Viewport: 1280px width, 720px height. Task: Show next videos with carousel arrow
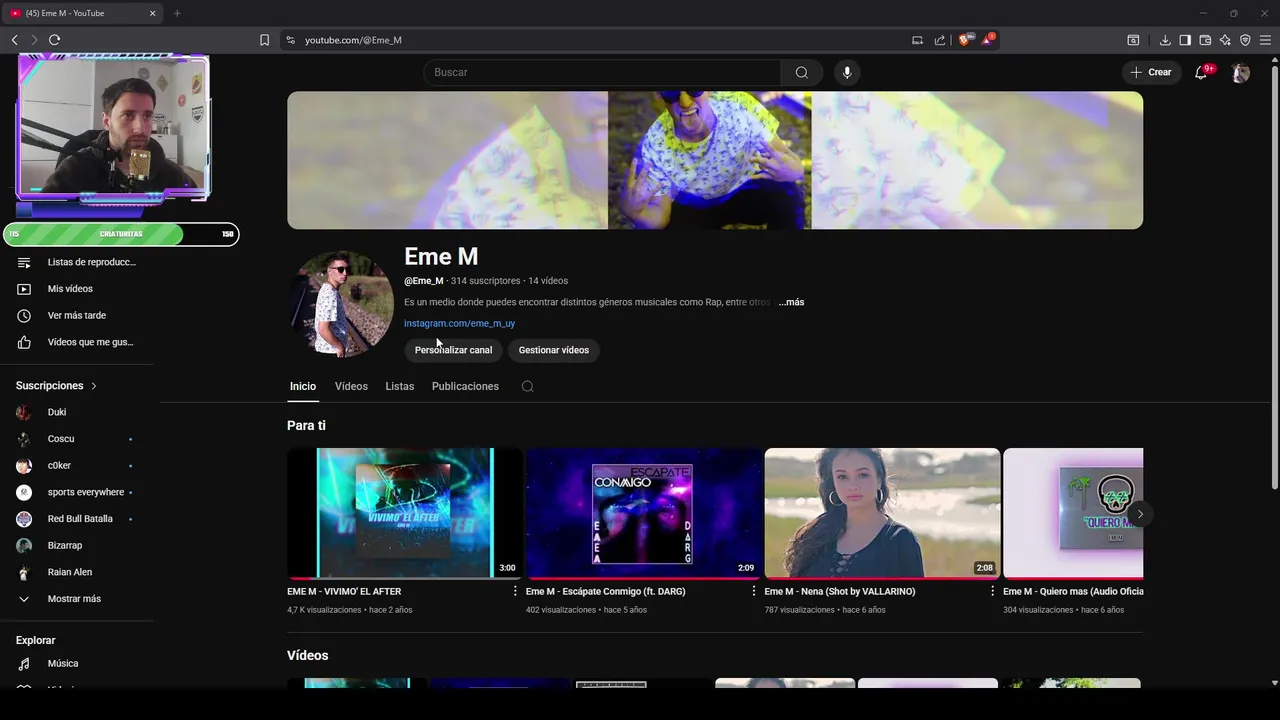(1140, 514)
